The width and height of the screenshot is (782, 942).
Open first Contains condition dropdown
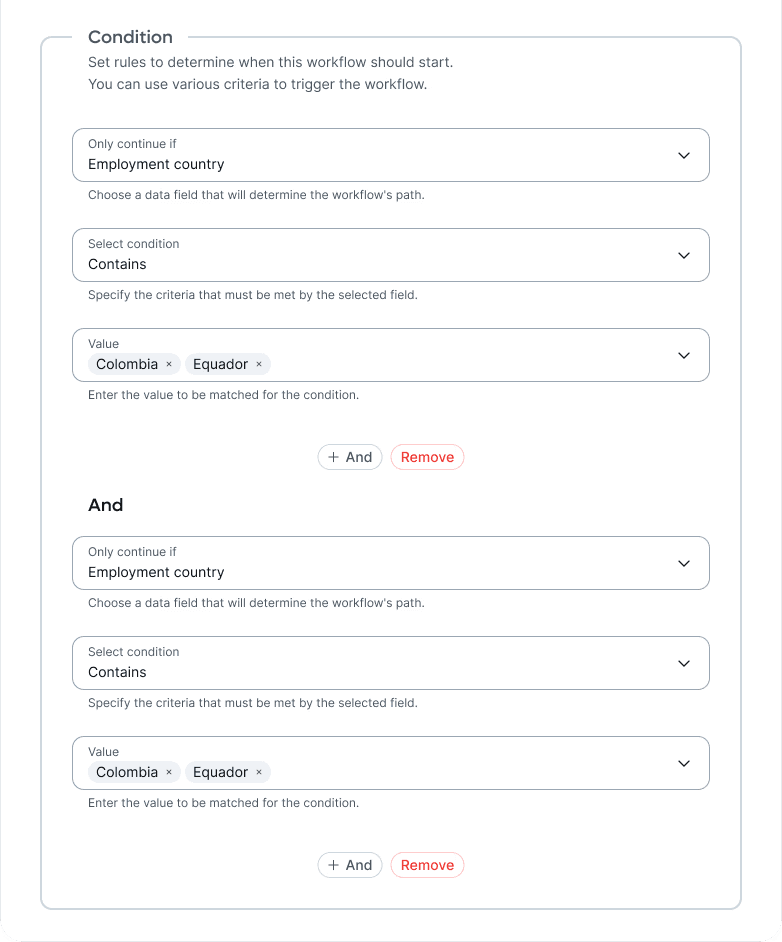click(390, 255)
